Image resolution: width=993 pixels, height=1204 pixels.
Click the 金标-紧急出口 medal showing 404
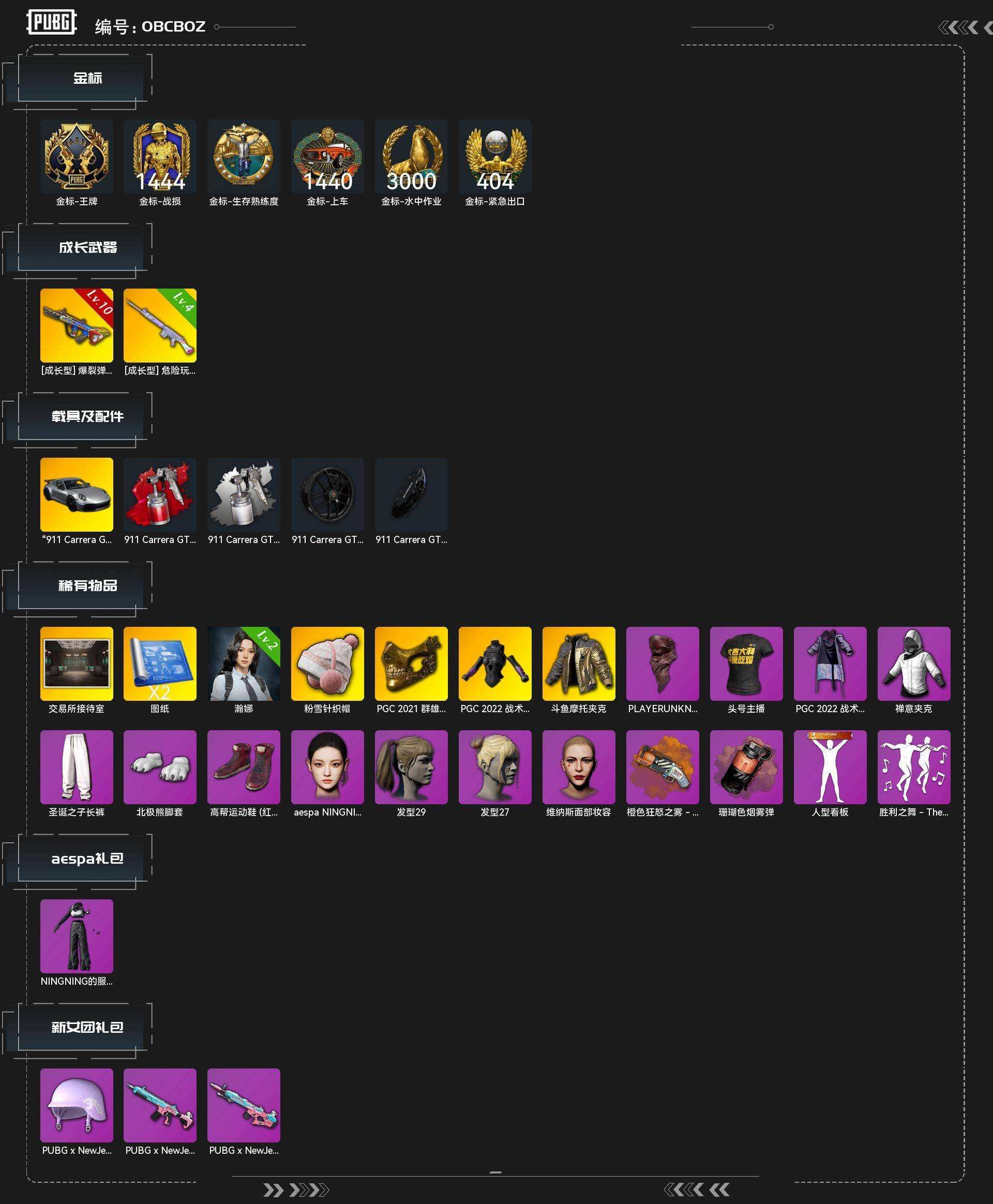click(495, 156)
